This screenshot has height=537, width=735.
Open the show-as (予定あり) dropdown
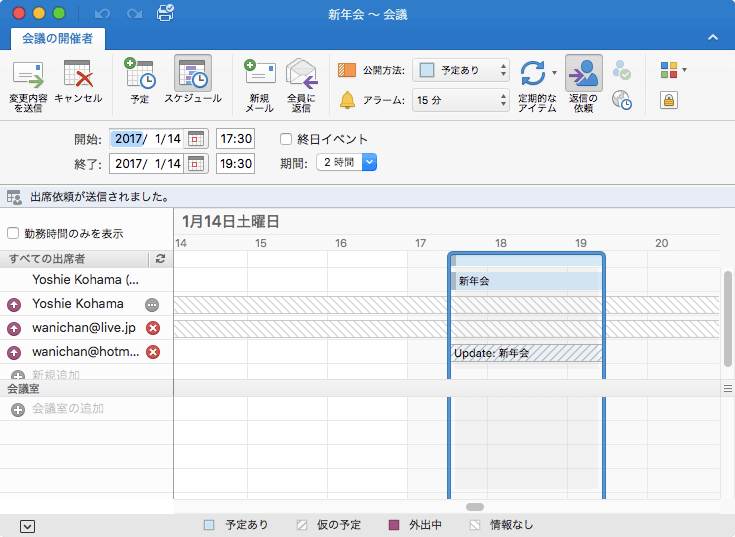(461, 70)
